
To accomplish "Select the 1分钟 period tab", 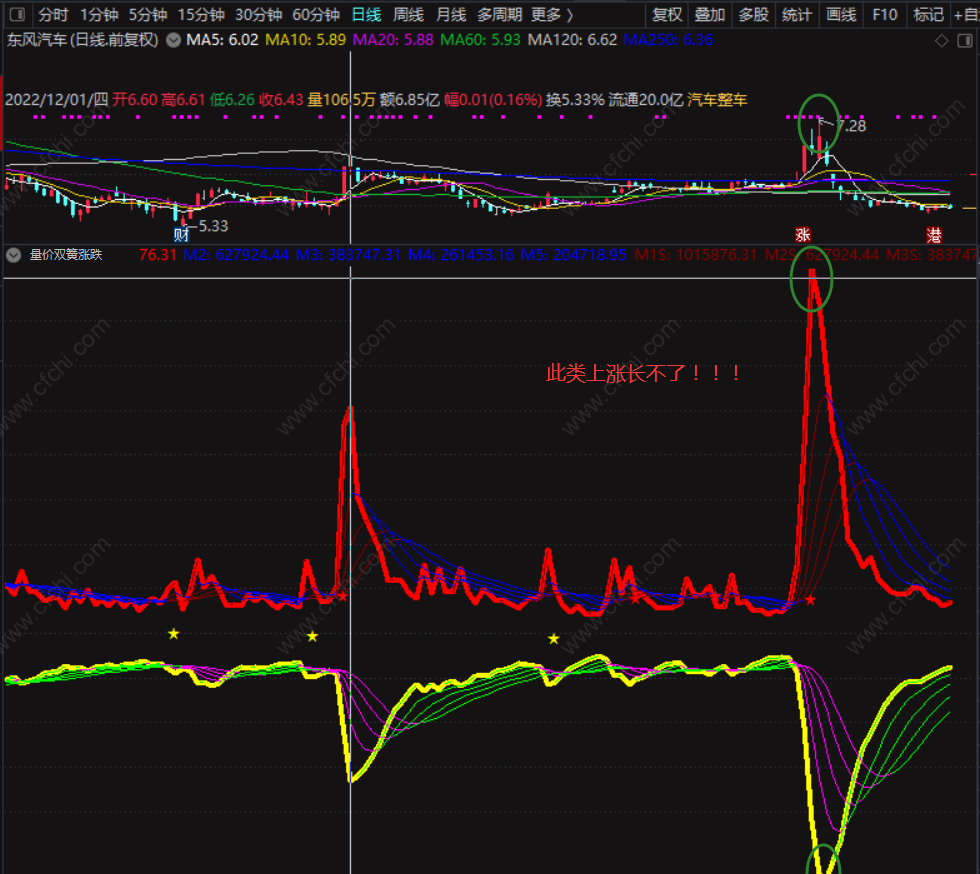I will tap(99, 14).
